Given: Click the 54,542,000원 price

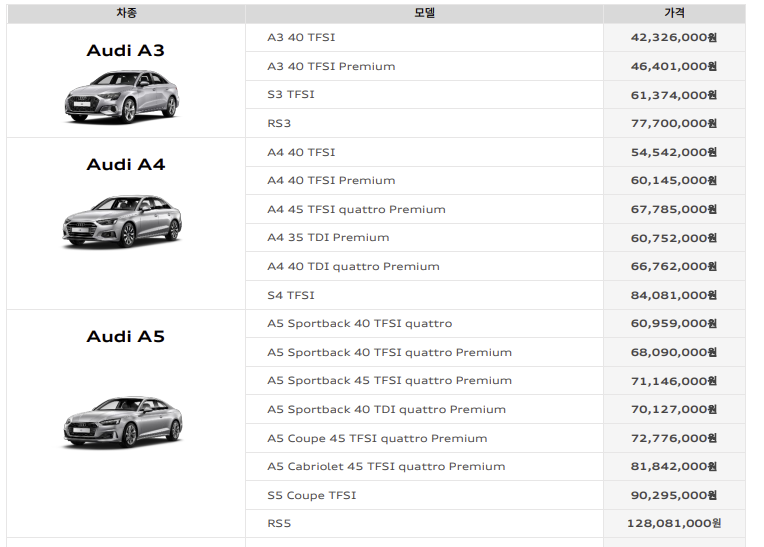Looking at the screenshot, I should coord(674,152).
